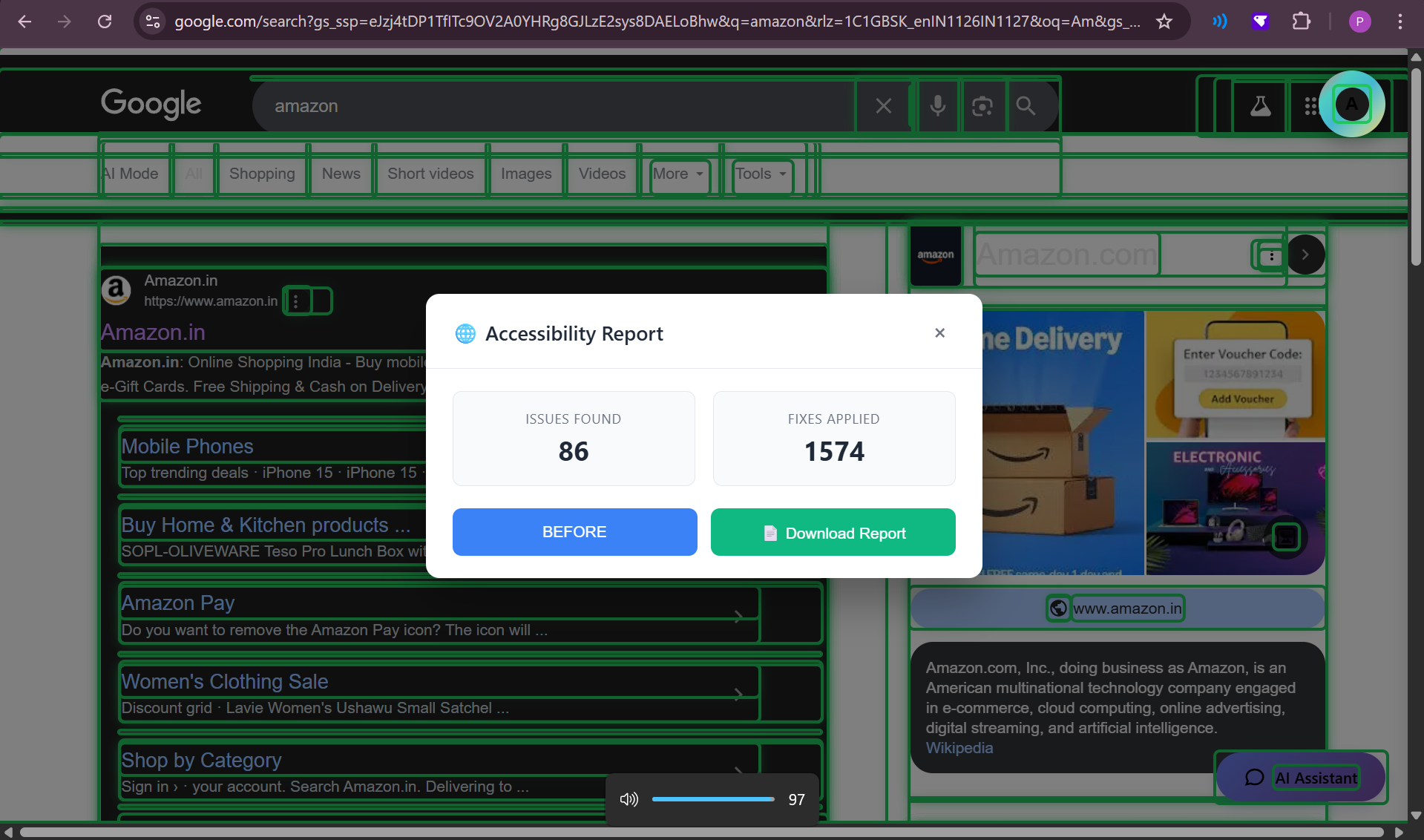Click the Amazon.in favicon
1424x840 pixels.
pyautogui.click(x=117, y=290)
